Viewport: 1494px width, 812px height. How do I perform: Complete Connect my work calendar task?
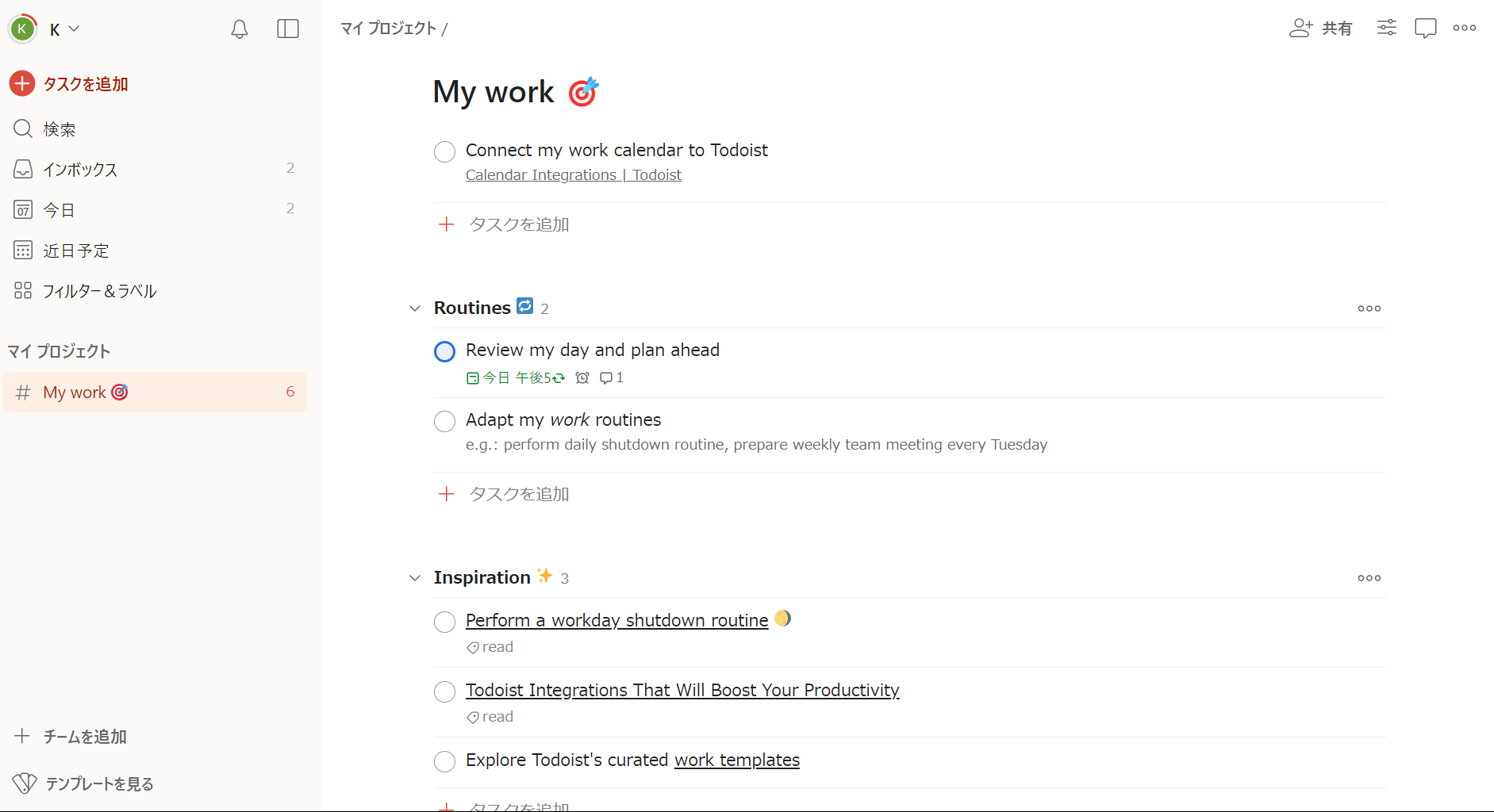444,151
